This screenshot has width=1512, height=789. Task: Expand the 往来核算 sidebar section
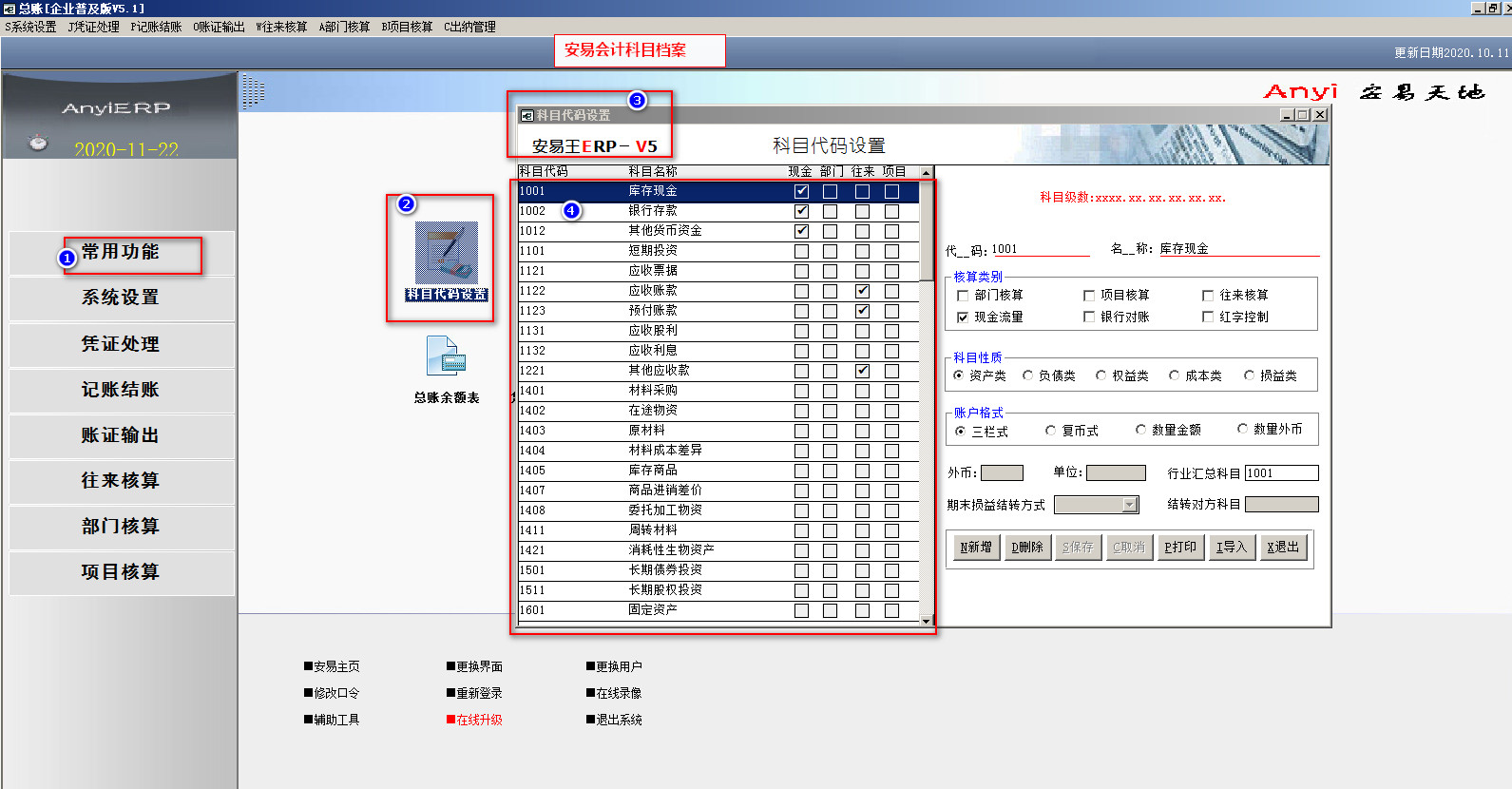point(121,481)
